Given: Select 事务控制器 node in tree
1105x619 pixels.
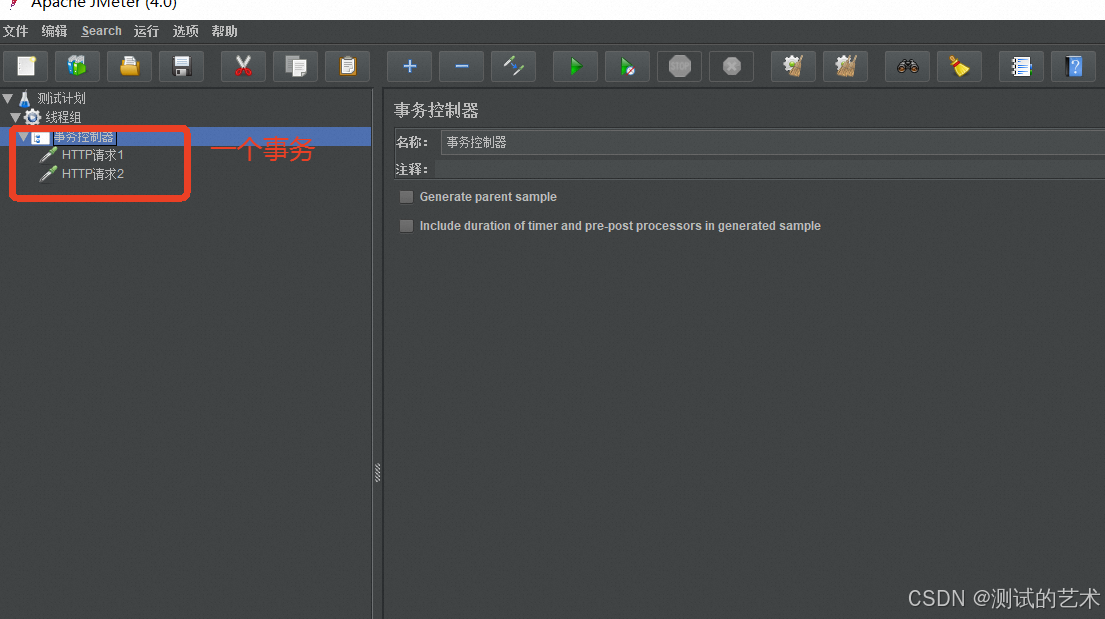Looking at the screenshot, I should [x=84, y=137].
